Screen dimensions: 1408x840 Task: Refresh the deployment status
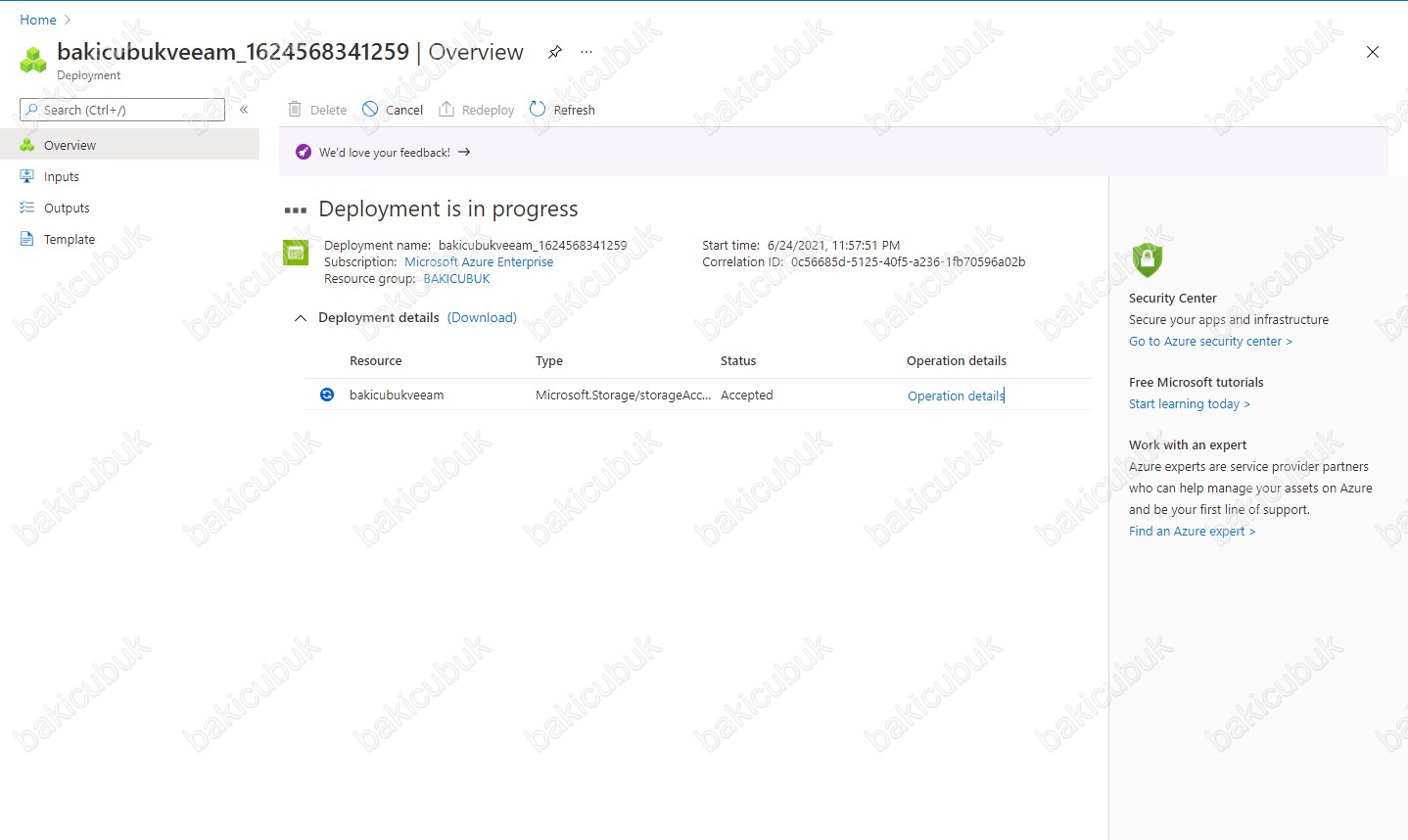click(x=562, y=110)
